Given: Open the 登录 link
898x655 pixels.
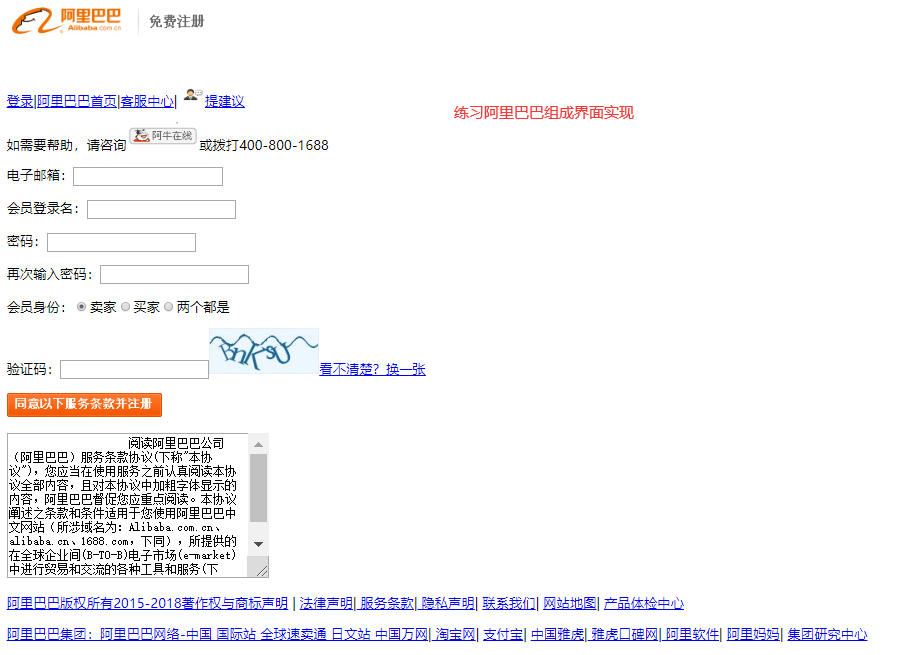Looking at the screenshot, I should [18, 101].
